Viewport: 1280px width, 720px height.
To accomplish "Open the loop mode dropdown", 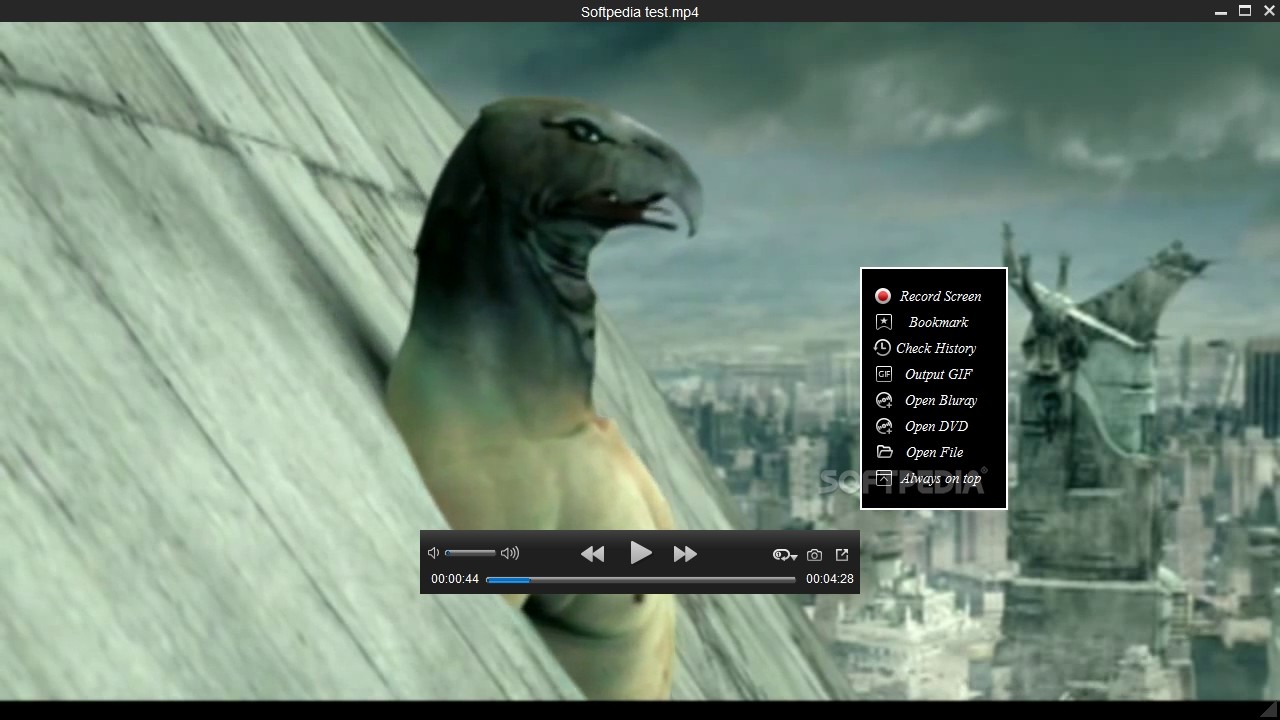I will coord(785,554).
